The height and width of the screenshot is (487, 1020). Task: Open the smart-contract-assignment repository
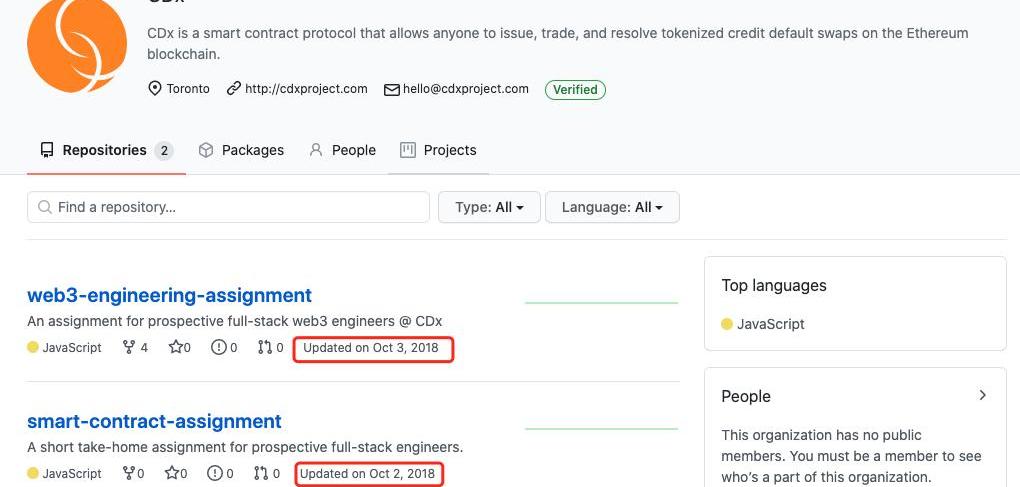click(154, 421)
